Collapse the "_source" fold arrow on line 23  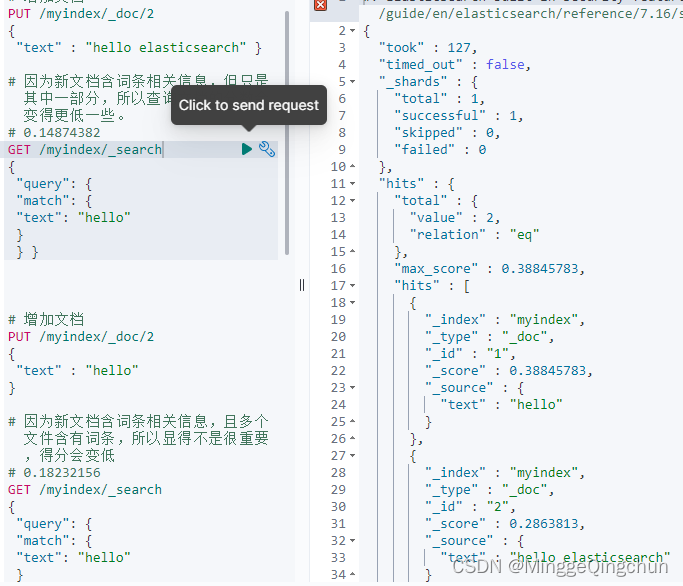point(352,388)
